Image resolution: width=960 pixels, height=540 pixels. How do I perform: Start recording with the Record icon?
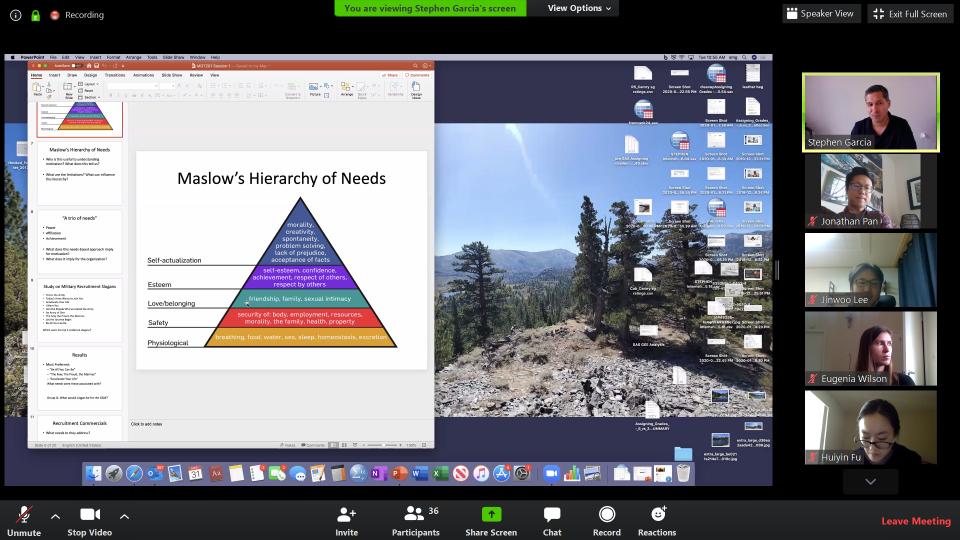coord(606,515)
